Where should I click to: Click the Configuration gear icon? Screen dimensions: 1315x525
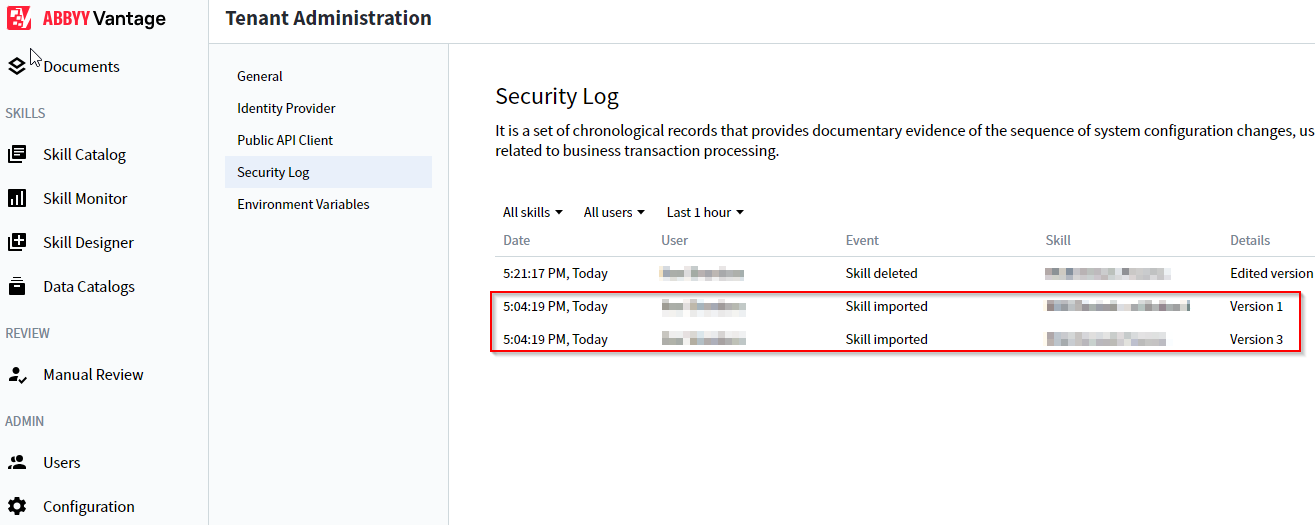coord(17,506)
